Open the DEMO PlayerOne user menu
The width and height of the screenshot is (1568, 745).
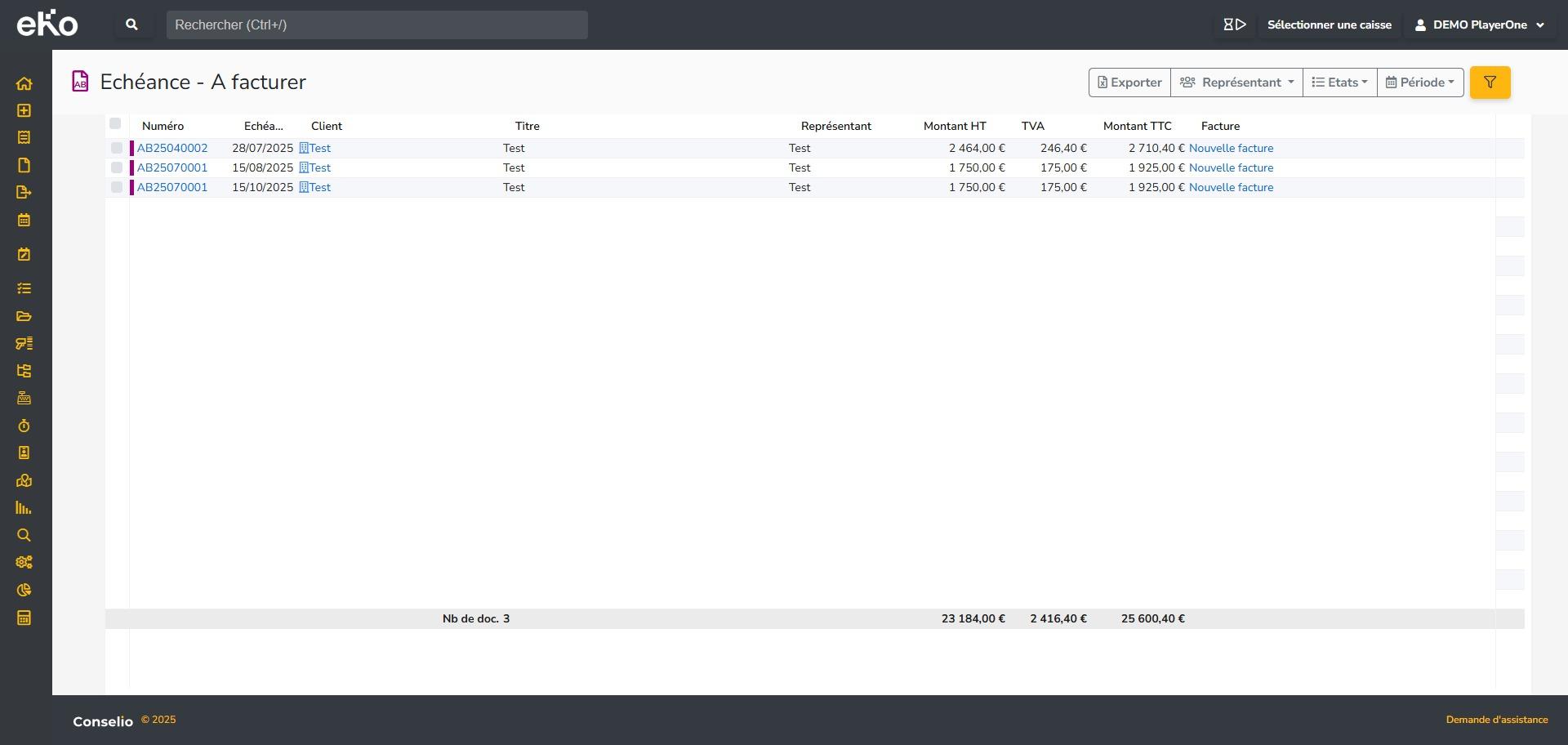tap(1479, 25)
